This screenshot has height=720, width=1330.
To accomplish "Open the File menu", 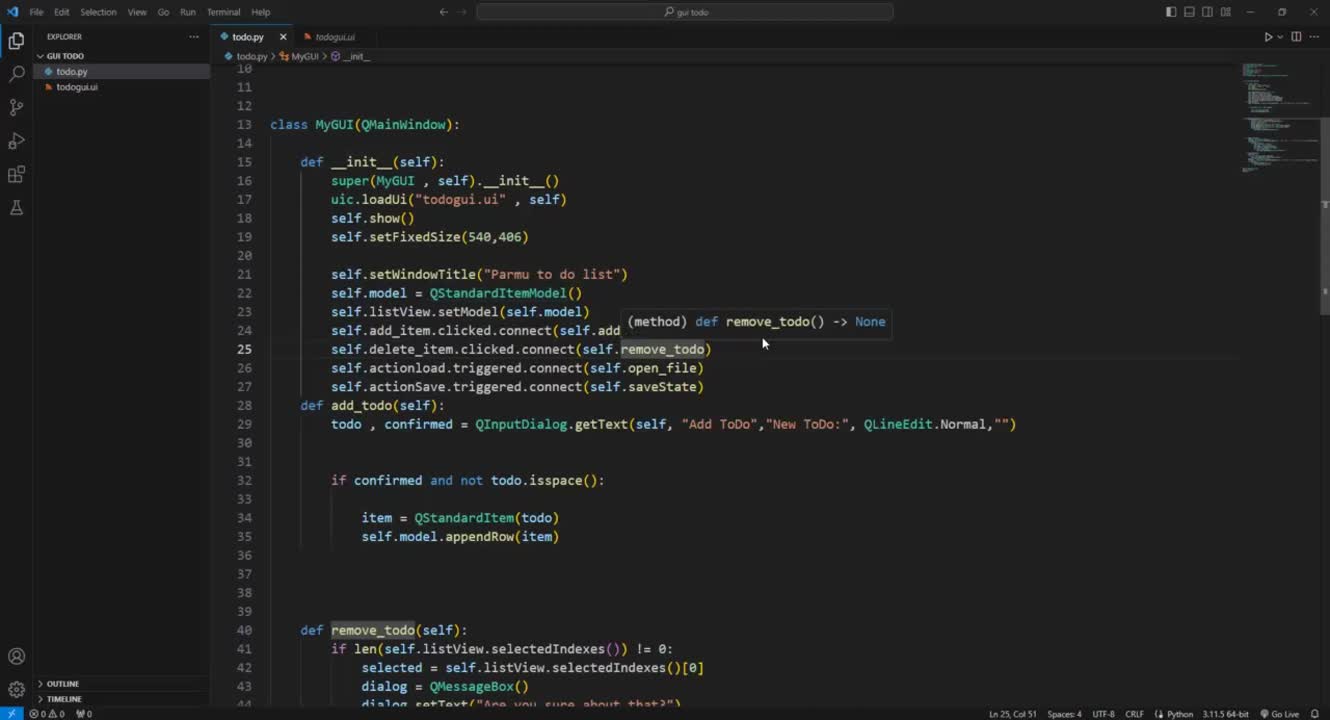I will pos(36,12).
